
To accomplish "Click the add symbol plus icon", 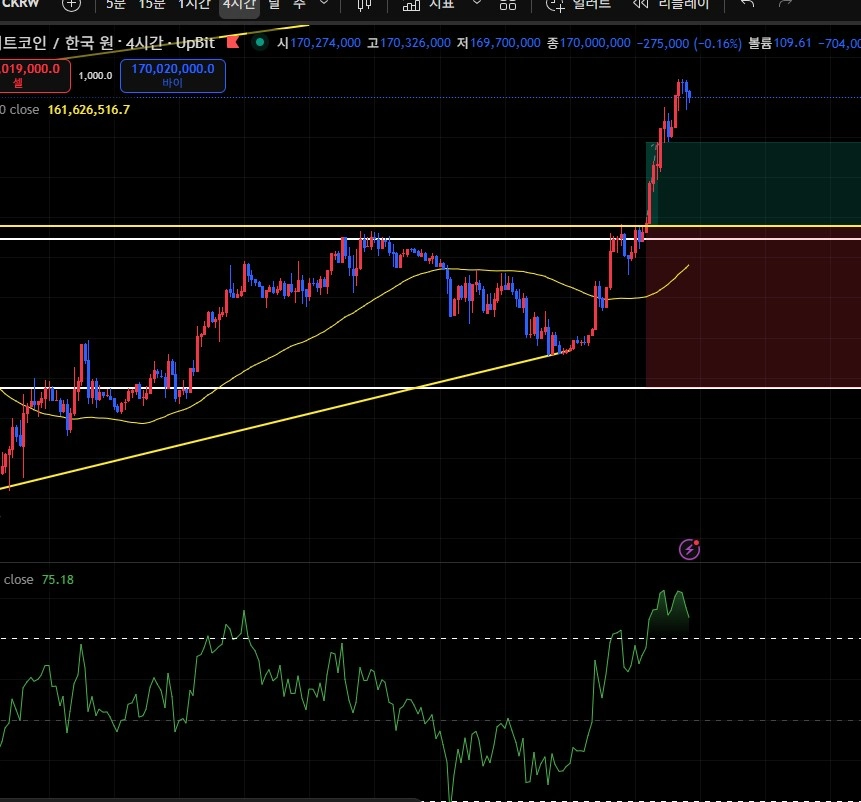I will 71,5.
